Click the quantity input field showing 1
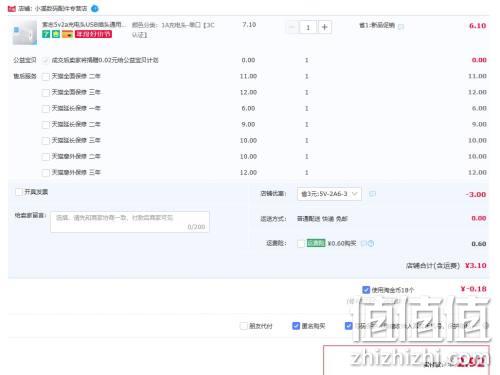The image size is (500, 375). click(x=308, y=27)
